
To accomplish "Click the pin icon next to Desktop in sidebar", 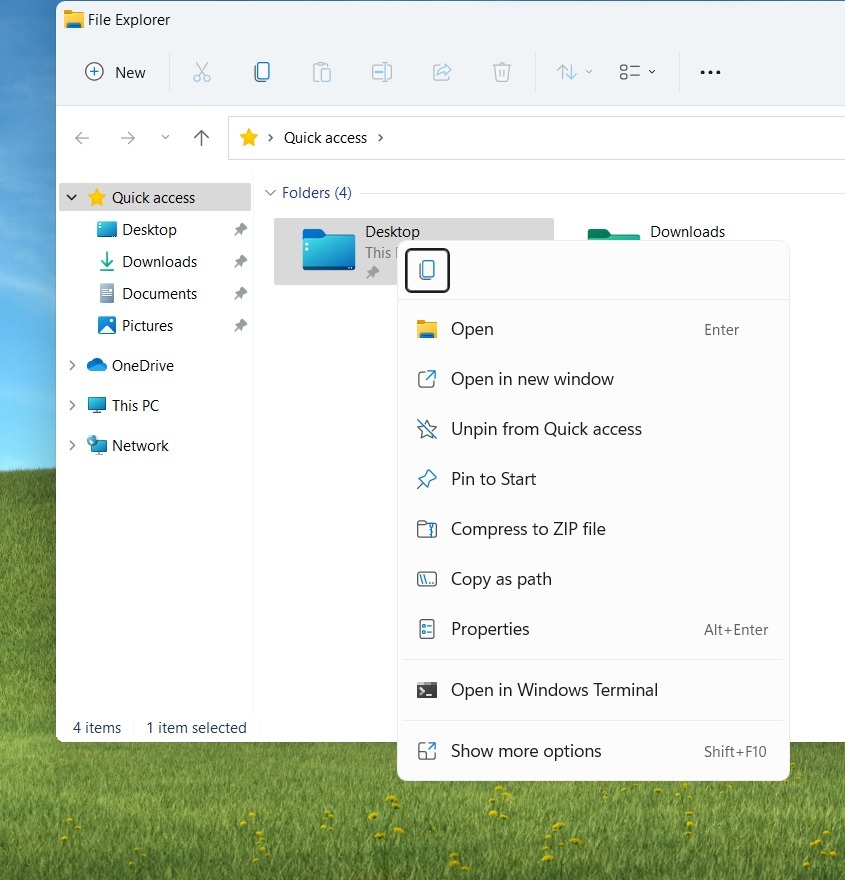I will click(x=241, y=230).
